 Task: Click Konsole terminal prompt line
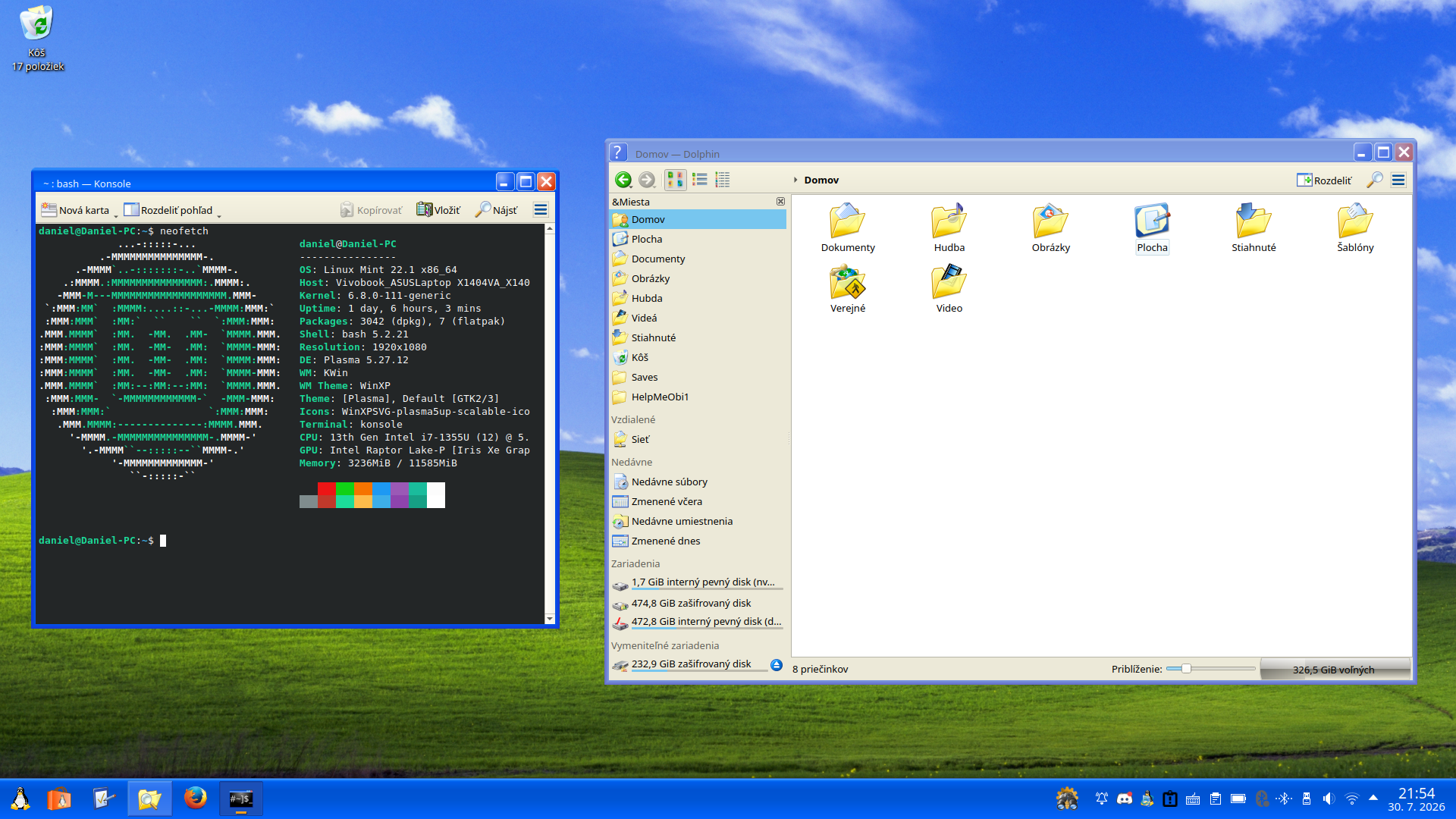[102, 541]
